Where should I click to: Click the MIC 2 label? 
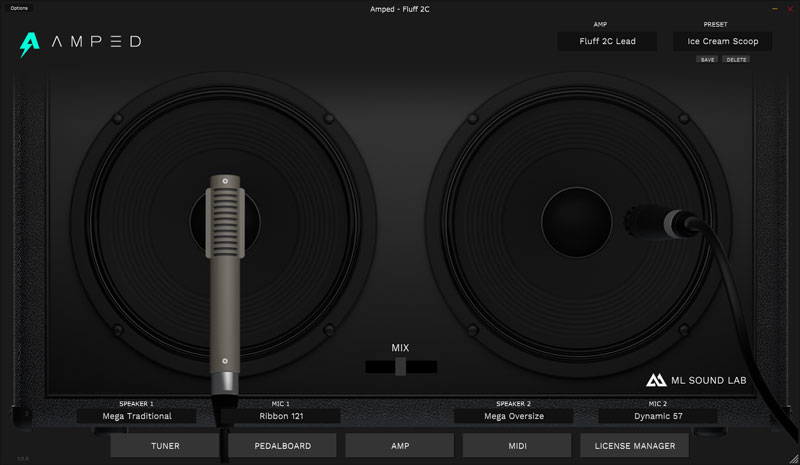(658, 404)
